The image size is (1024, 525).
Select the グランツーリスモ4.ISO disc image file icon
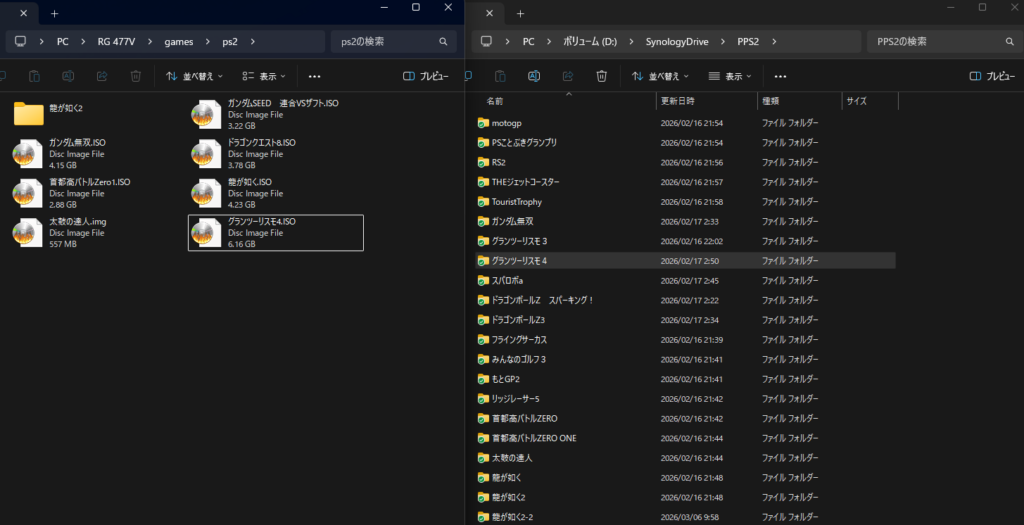(207, 233)
